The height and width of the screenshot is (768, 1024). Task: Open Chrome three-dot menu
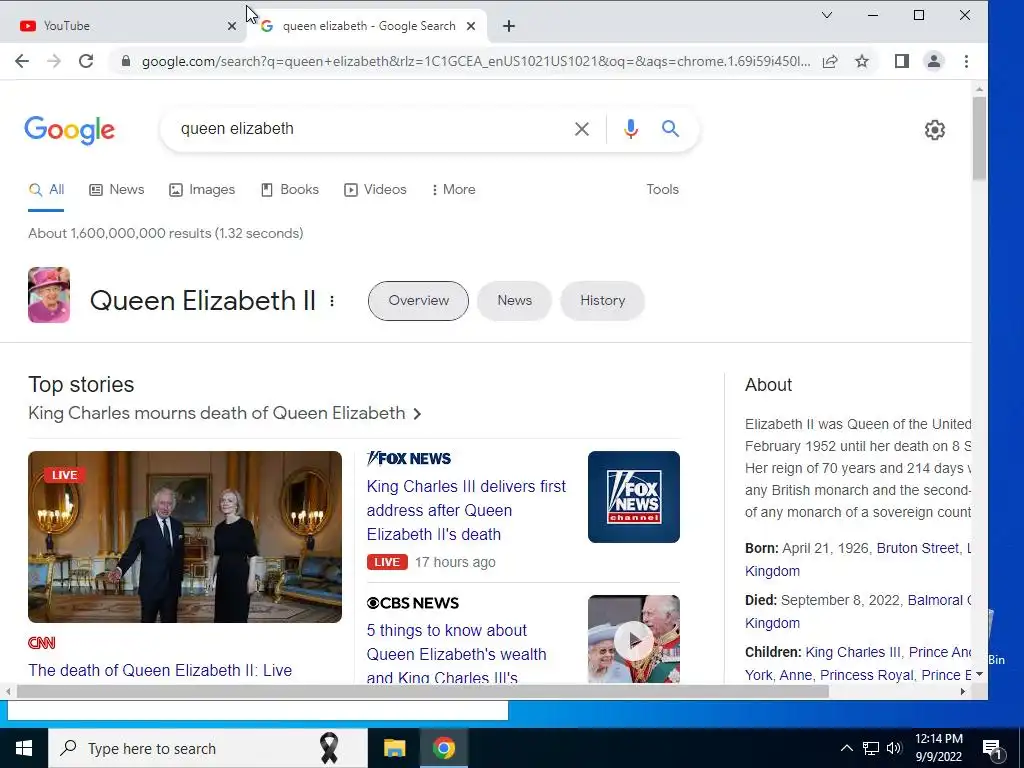coord(966,61)
